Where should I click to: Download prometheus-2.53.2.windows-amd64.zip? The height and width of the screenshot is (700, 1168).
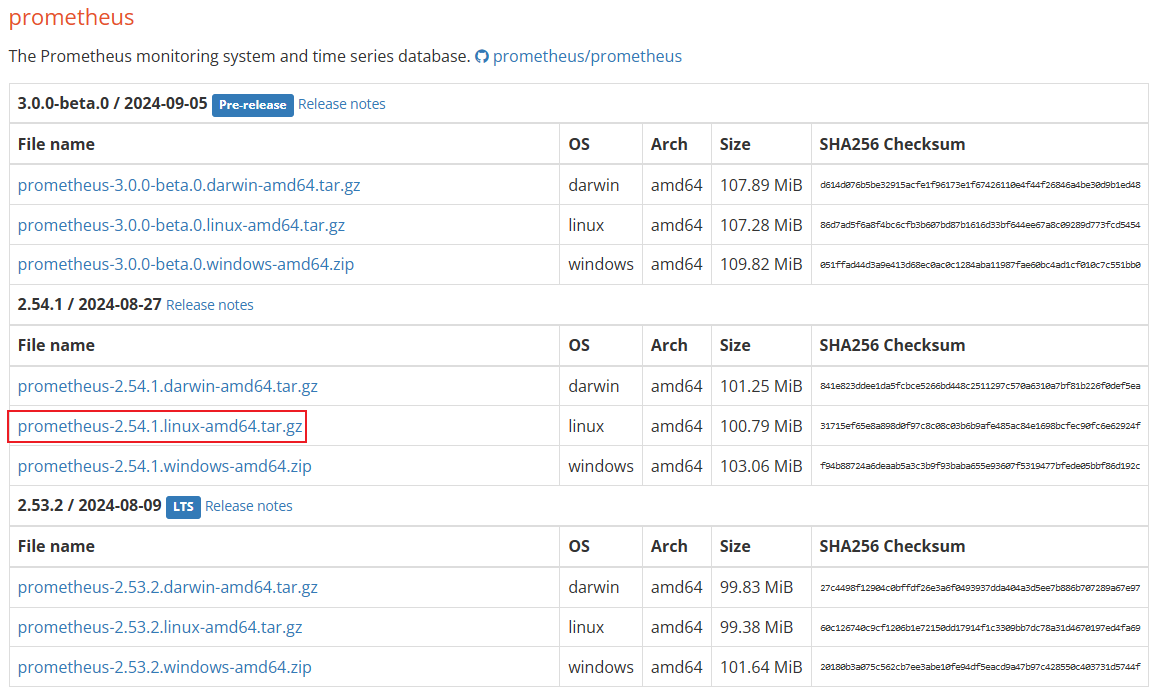click(x=165, y=667)
